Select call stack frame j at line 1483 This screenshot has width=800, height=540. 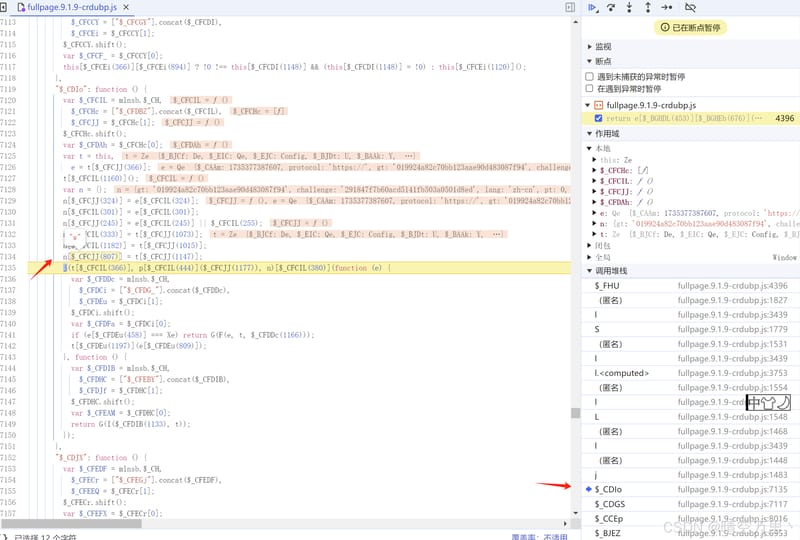(691, 475)
